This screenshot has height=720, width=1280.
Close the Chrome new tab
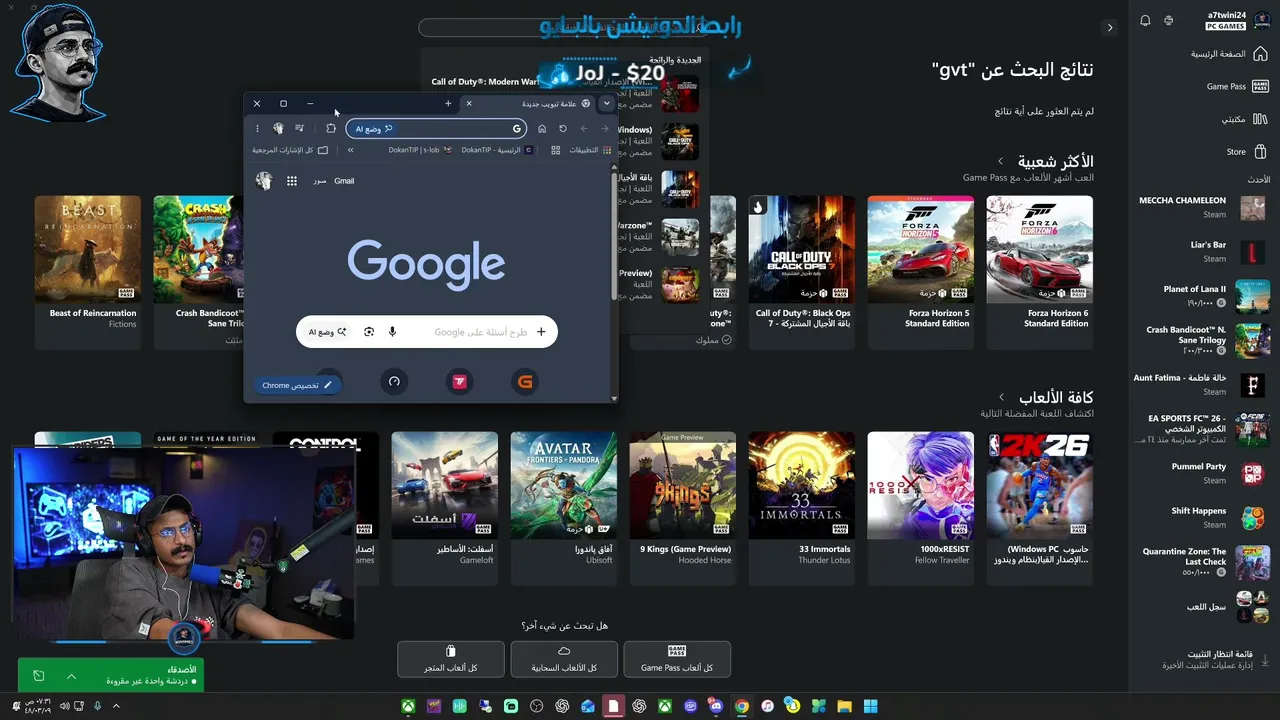(x=468, y=103)
